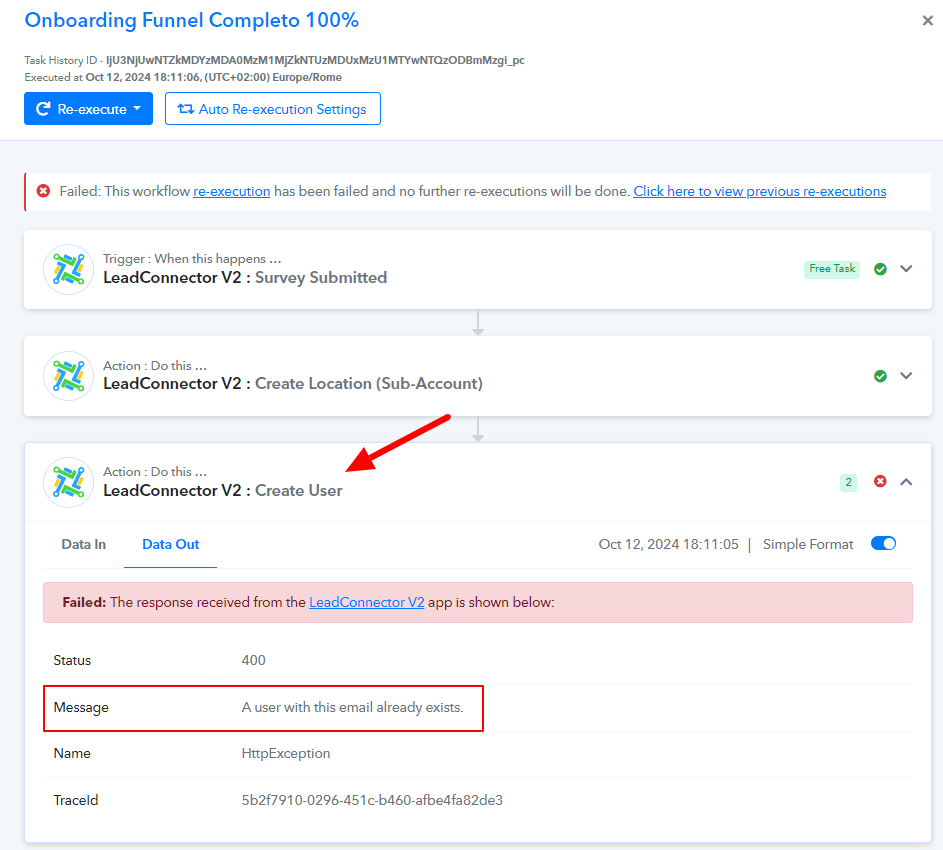Click the TraceId field label

(76, 800)
